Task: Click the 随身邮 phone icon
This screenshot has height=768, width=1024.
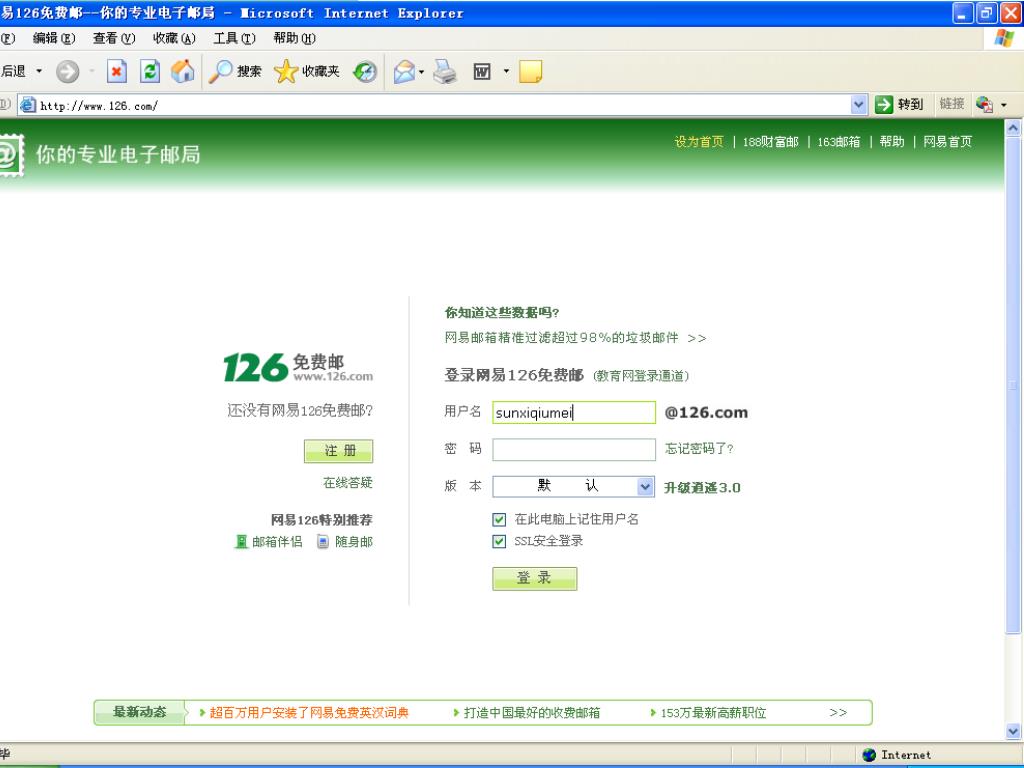Action: (x=323, y=541)
